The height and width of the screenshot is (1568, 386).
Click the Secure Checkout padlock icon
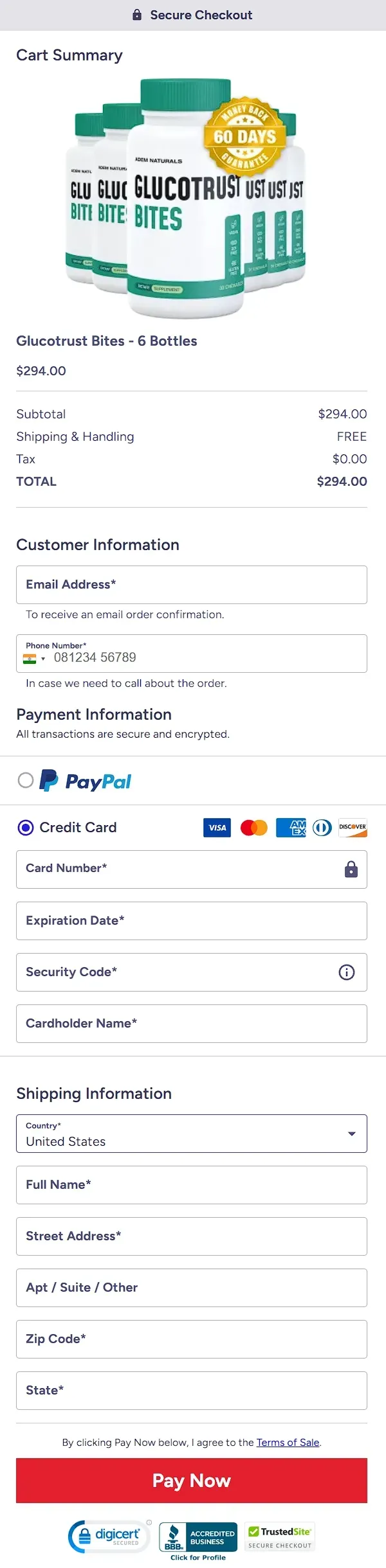(137, 15)
